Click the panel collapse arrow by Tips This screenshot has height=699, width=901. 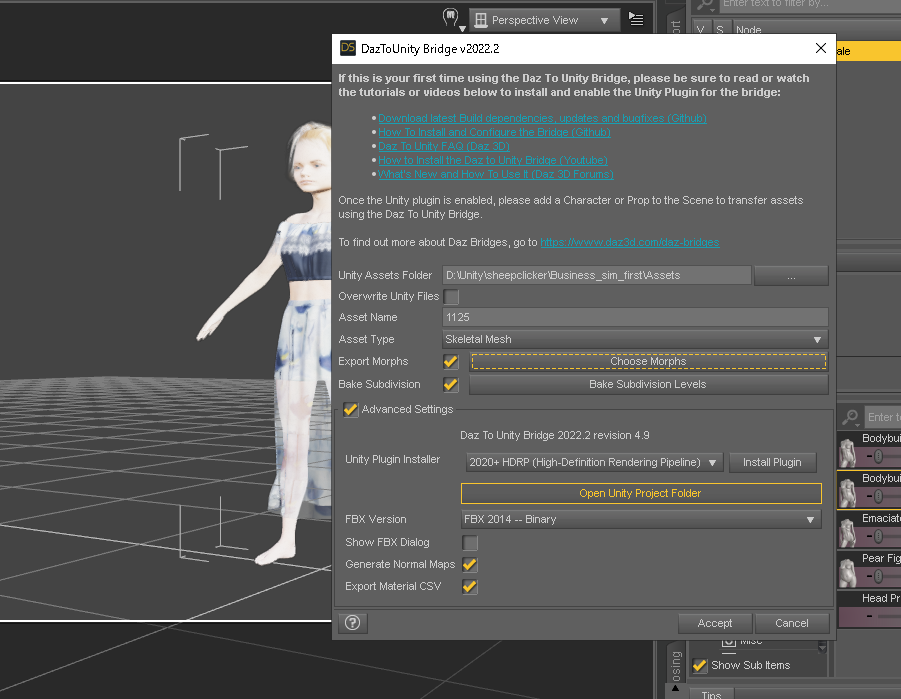point(676,689)
